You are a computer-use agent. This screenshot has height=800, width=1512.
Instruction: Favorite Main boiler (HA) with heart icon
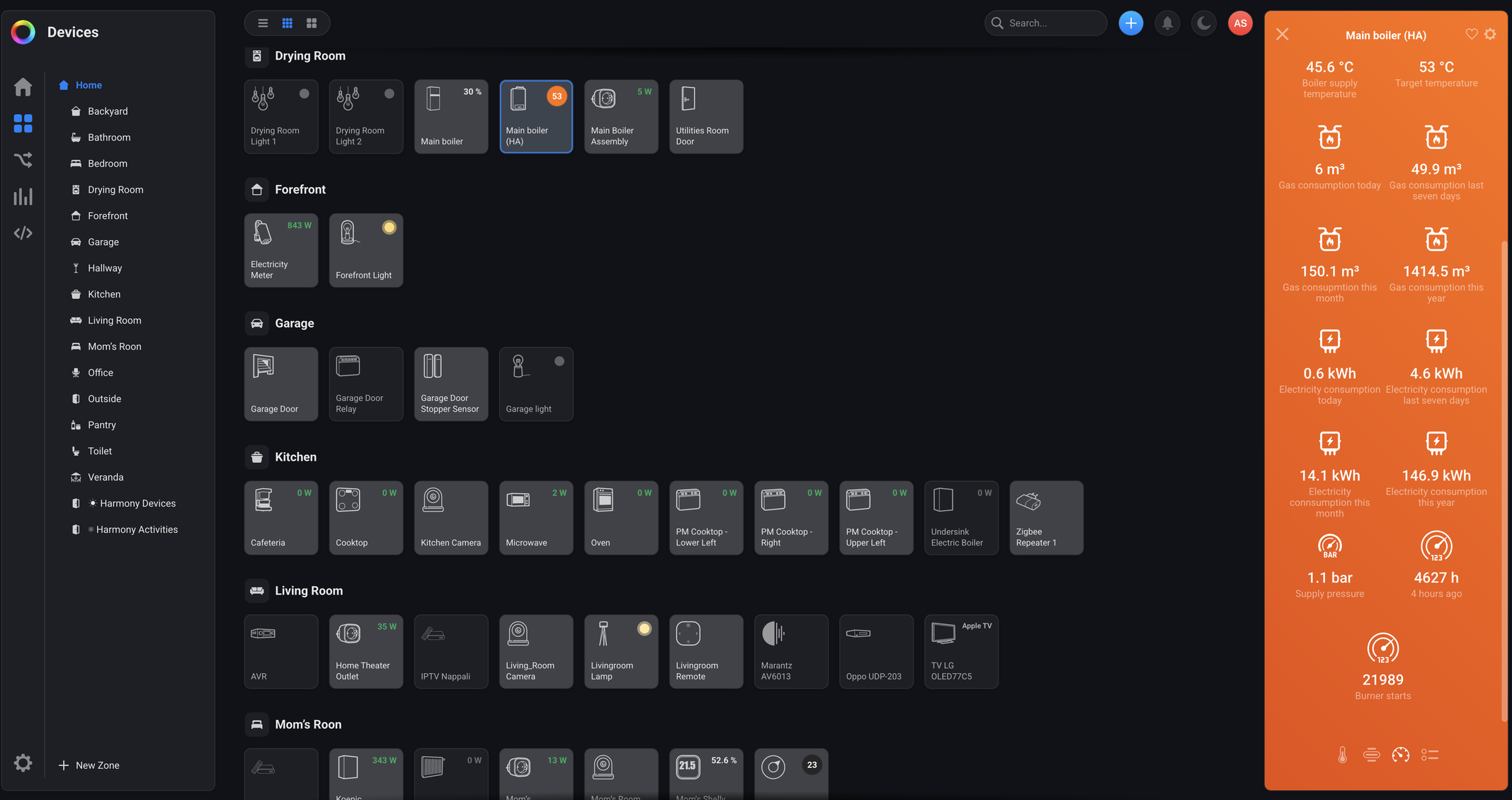pyautogui.click(x=1471, y=34)
